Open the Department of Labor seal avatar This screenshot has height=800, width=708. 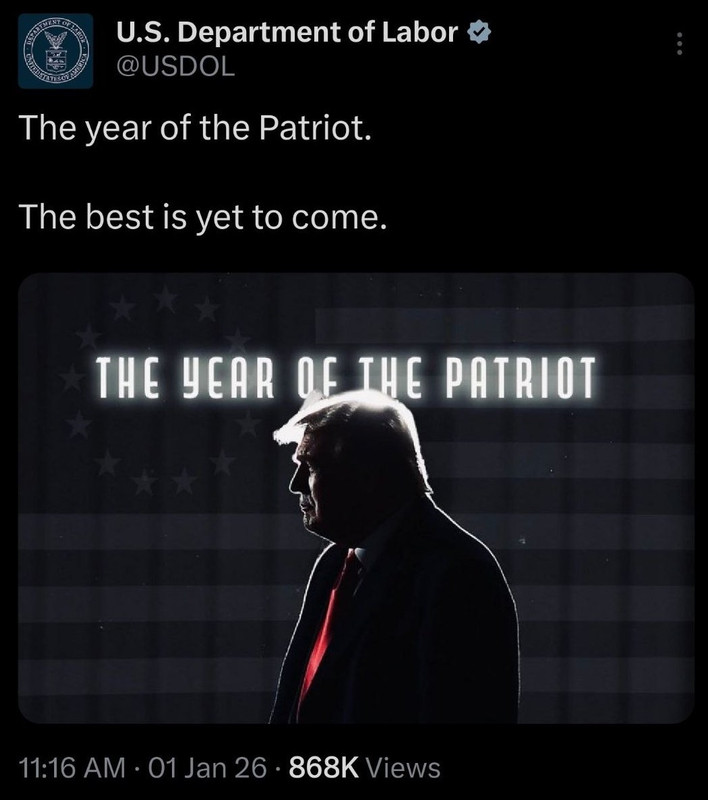point(56,51)
